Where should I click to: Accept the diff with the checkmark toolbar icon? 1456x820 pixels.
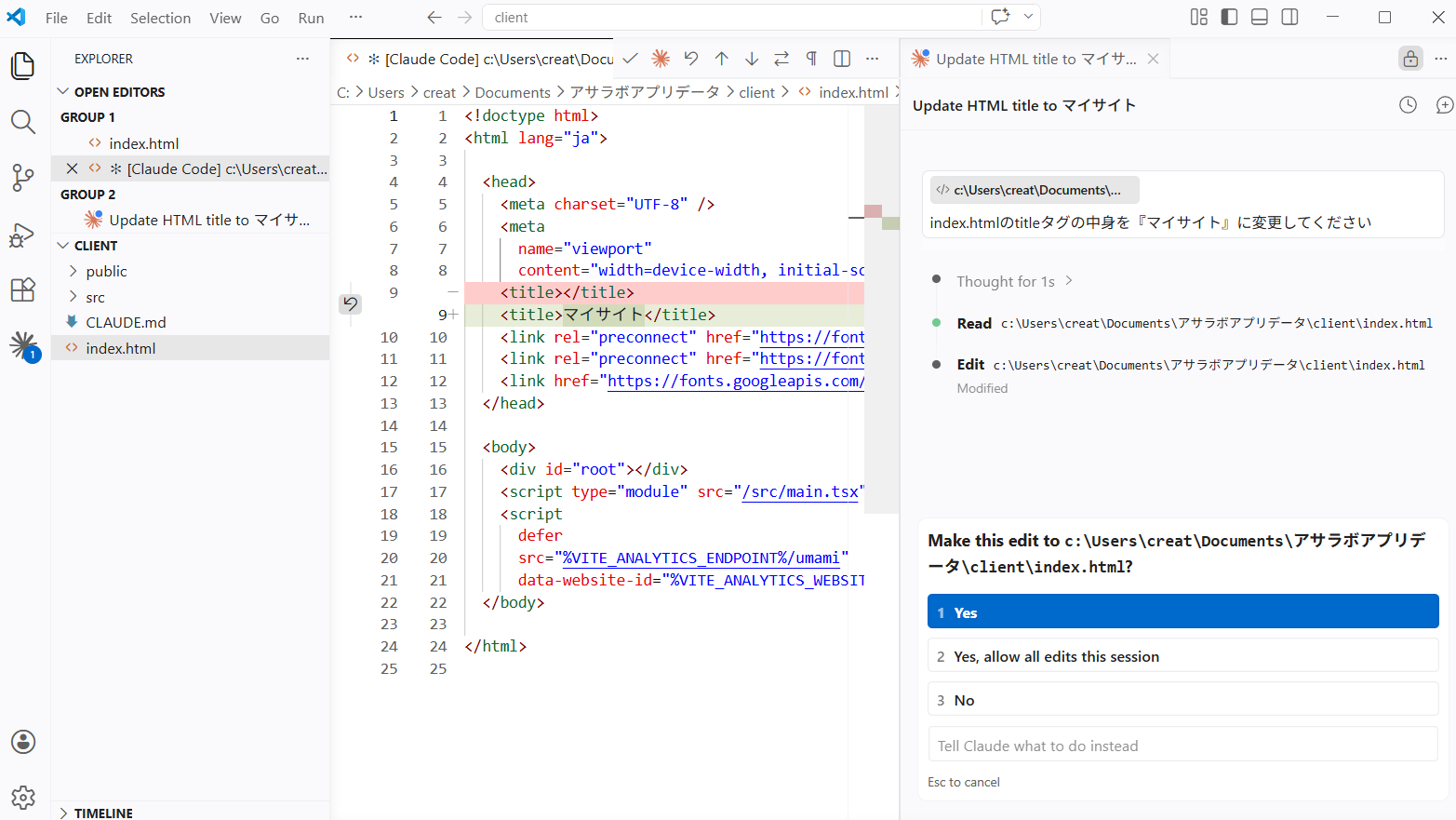[x=630, y=58]
